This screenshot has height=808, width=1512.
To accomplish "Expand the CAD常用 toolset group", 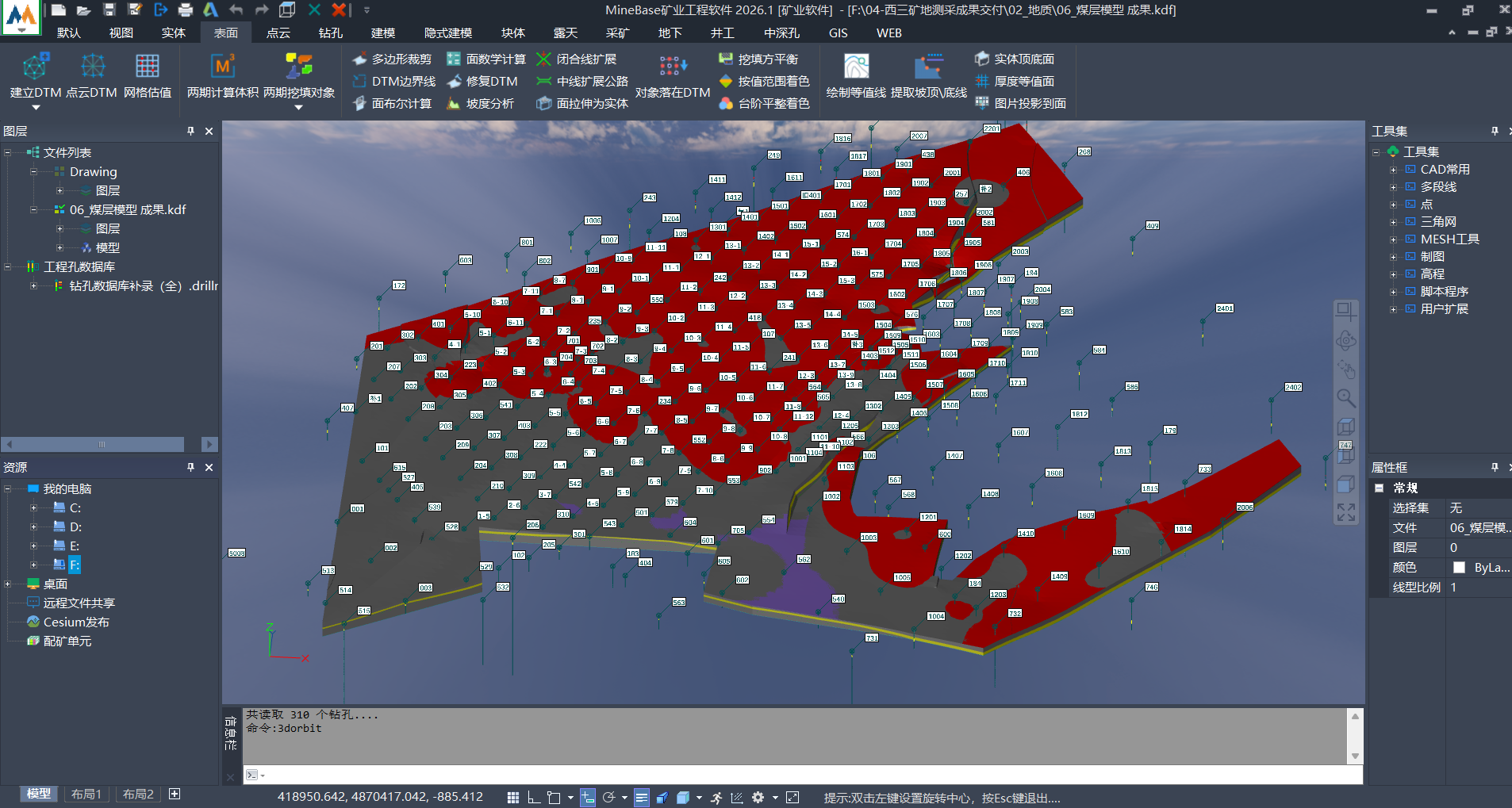I will click(1393, 170).
